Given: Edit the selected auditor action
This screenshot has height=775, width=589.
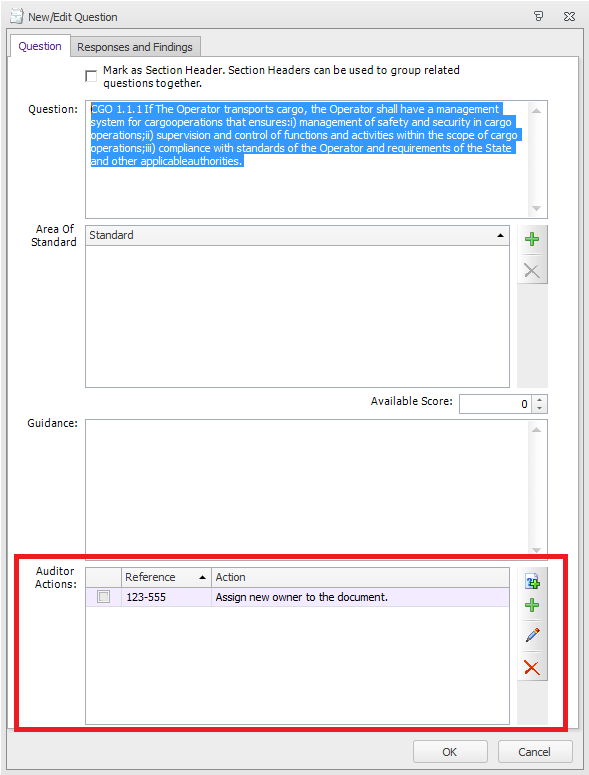Looking at the screenshot, I should pos(532,635).
